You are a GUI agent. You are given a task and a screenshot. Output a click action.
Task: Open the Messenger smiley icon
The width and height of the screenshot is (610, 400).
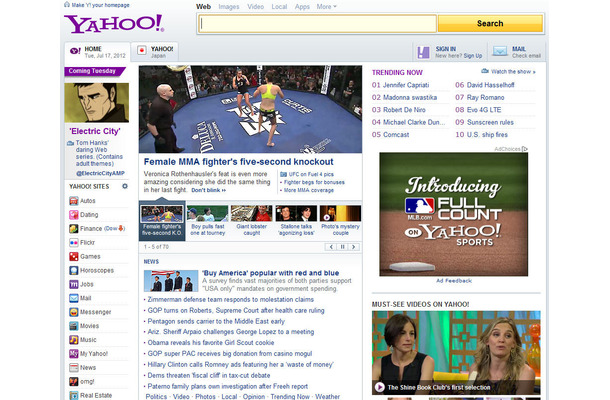[74, 312]
